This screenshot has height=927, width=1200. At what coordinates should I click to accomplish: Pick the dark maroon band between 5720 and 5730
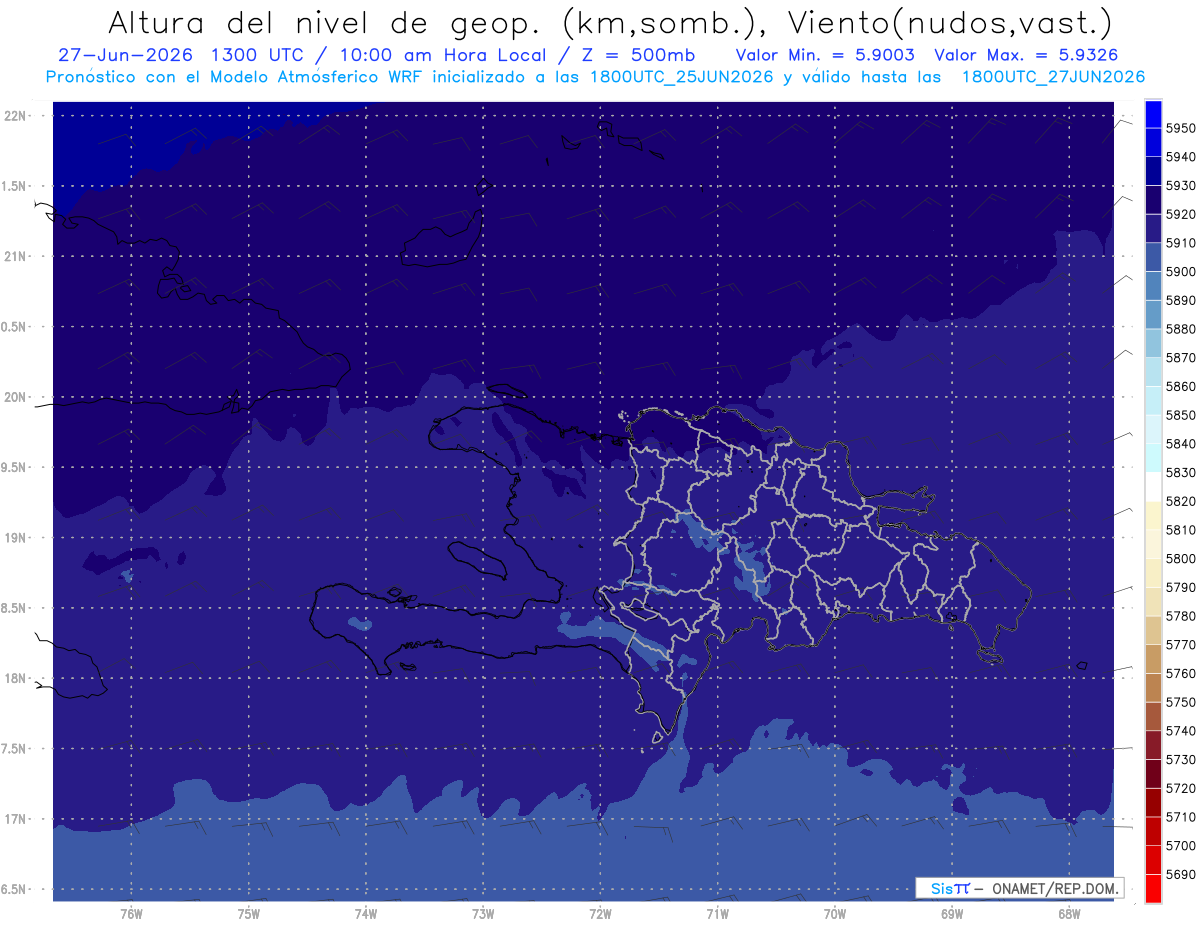coord(1152,774)
